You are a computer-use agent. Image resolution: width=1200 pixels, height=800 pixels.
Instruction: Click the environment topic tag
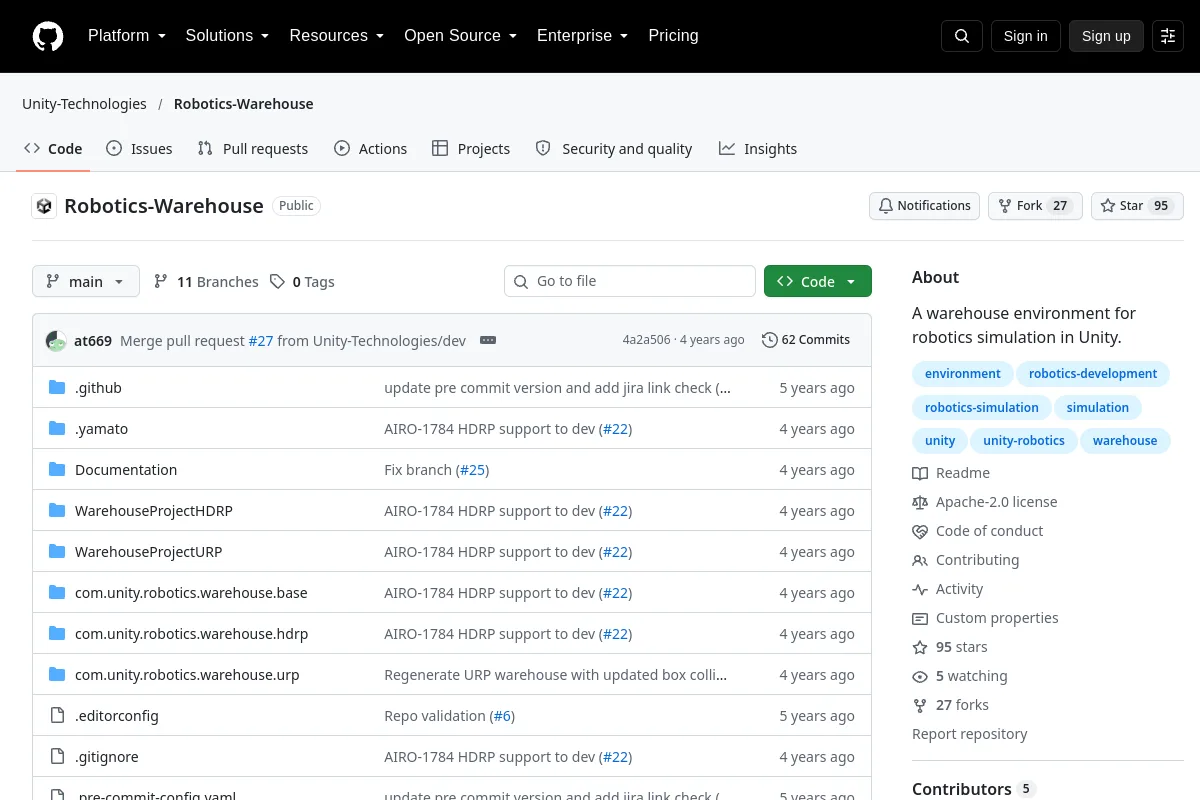pyautogui.click(x=963, y=374)
